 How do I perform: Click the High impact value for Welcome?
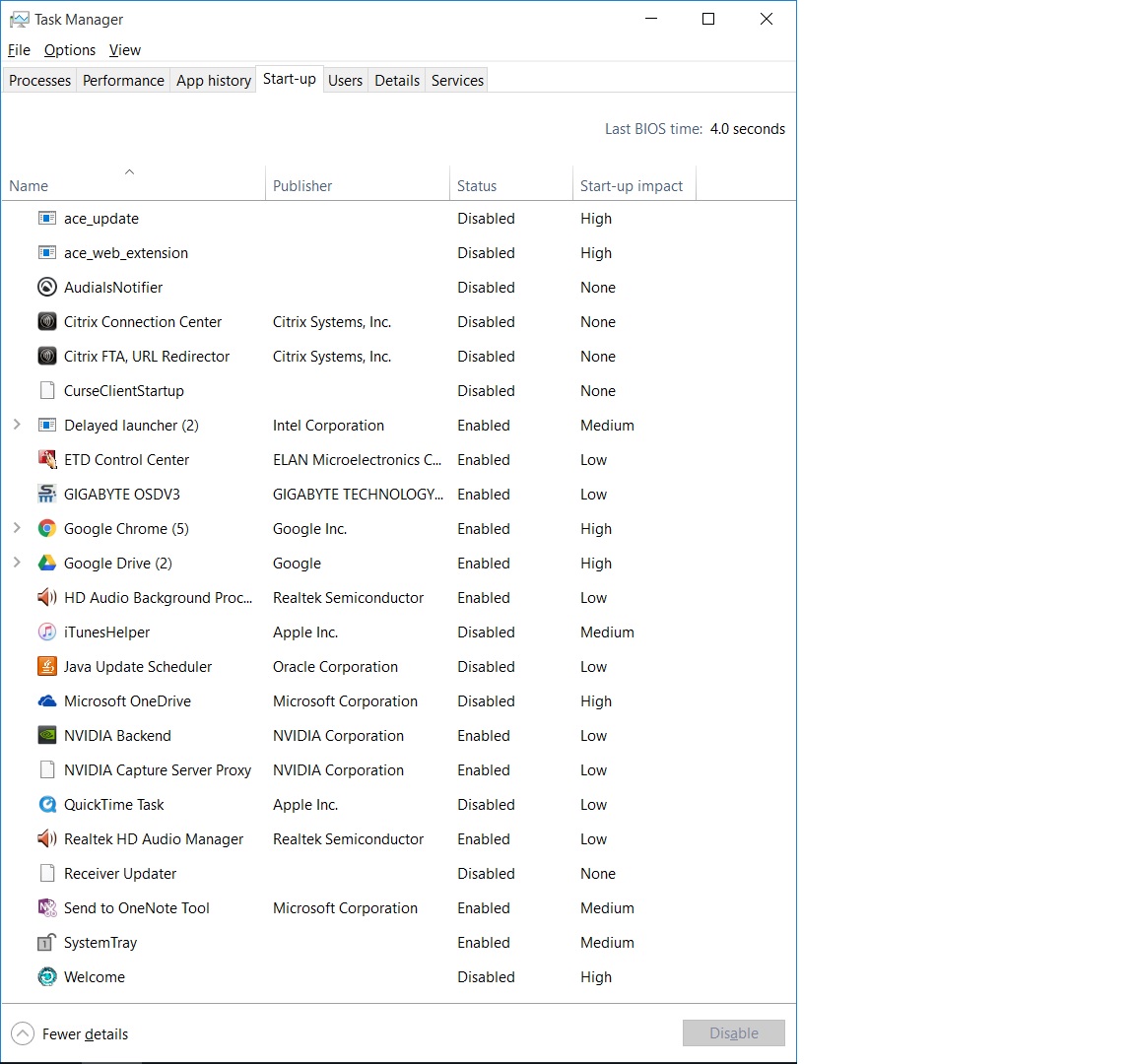(596, 977)
